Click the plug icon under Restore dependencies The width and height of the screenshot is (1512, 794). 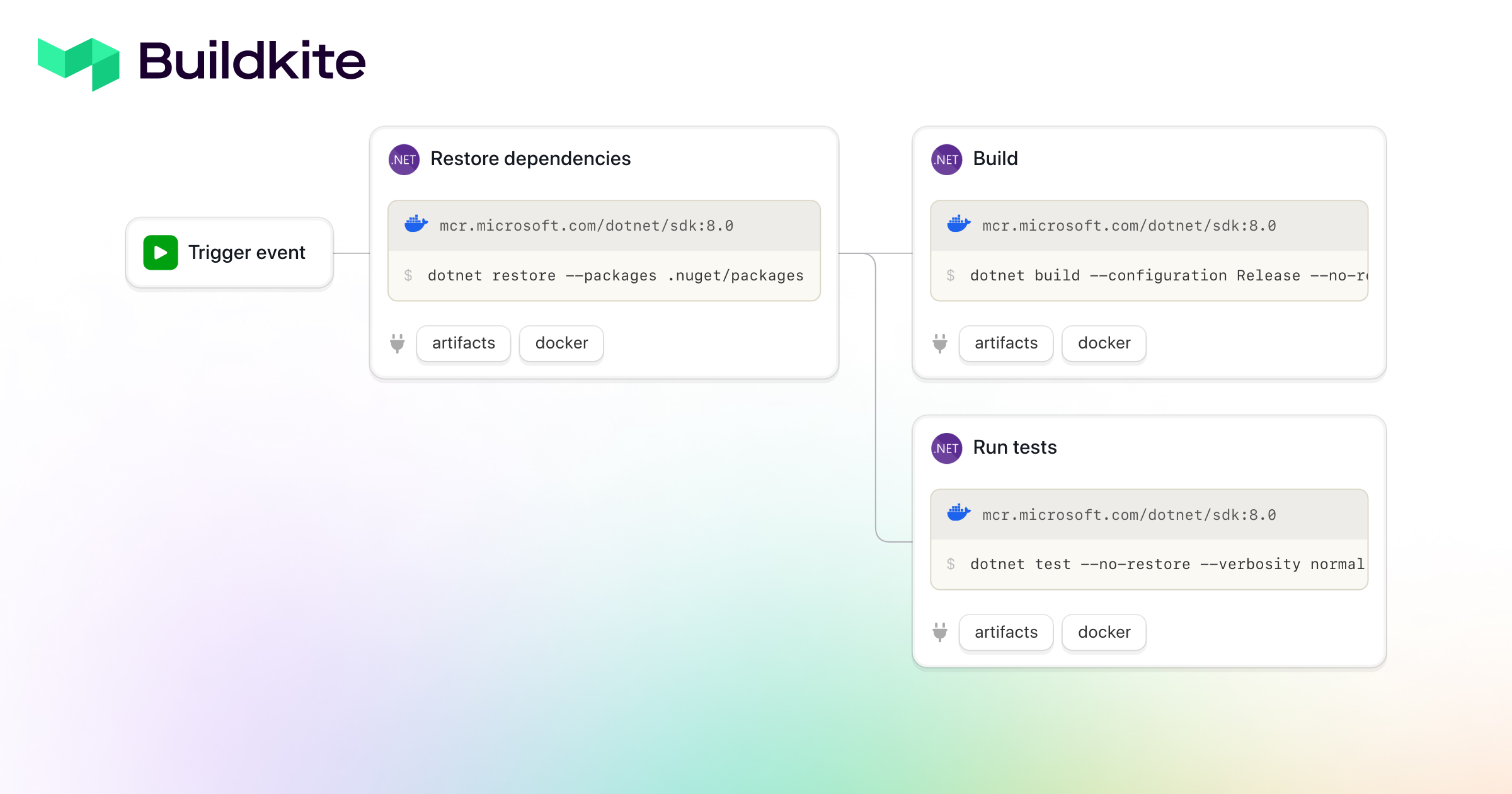pos(397,344)
